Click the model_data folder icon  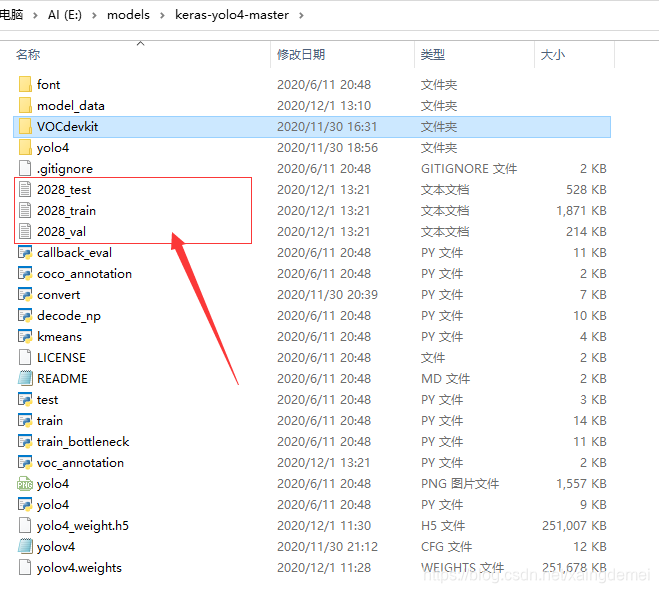[x=25, y=105]
